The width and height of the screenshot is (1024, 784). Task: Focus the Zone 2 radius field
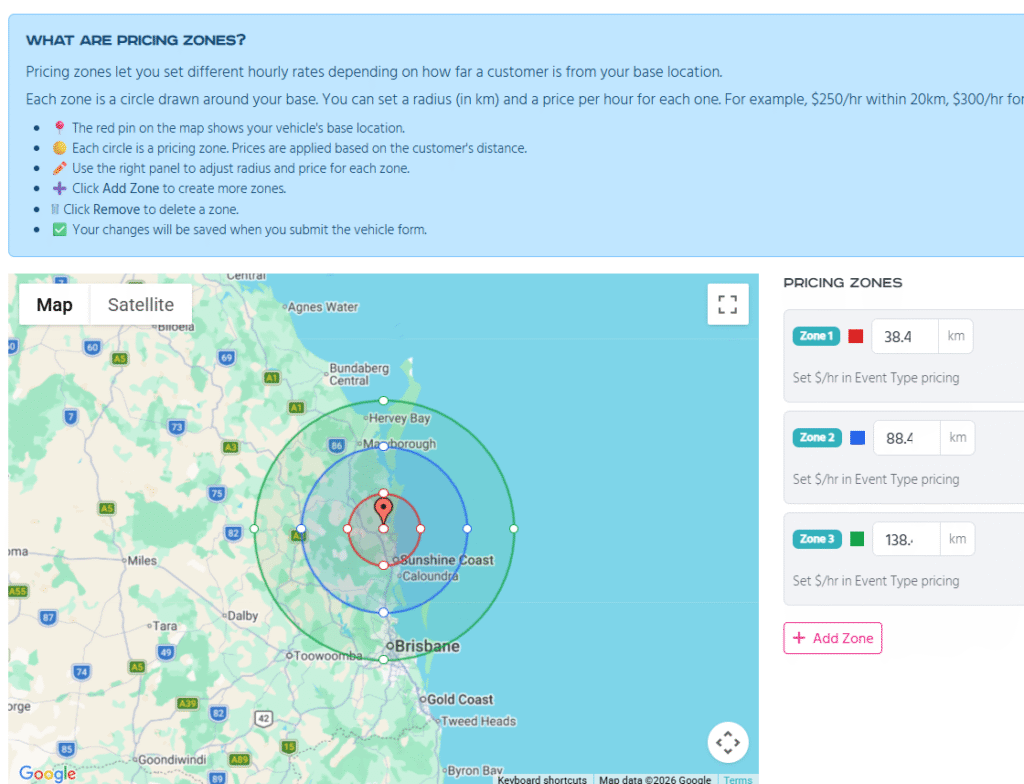[906, 438]
